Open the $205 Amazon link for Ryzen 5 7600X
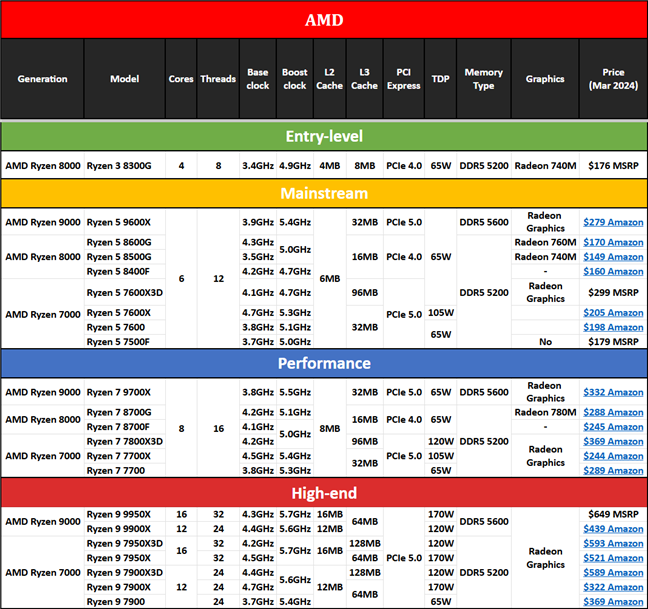Image resolution: width=648 pixels, height=609 pixels. 613,313
